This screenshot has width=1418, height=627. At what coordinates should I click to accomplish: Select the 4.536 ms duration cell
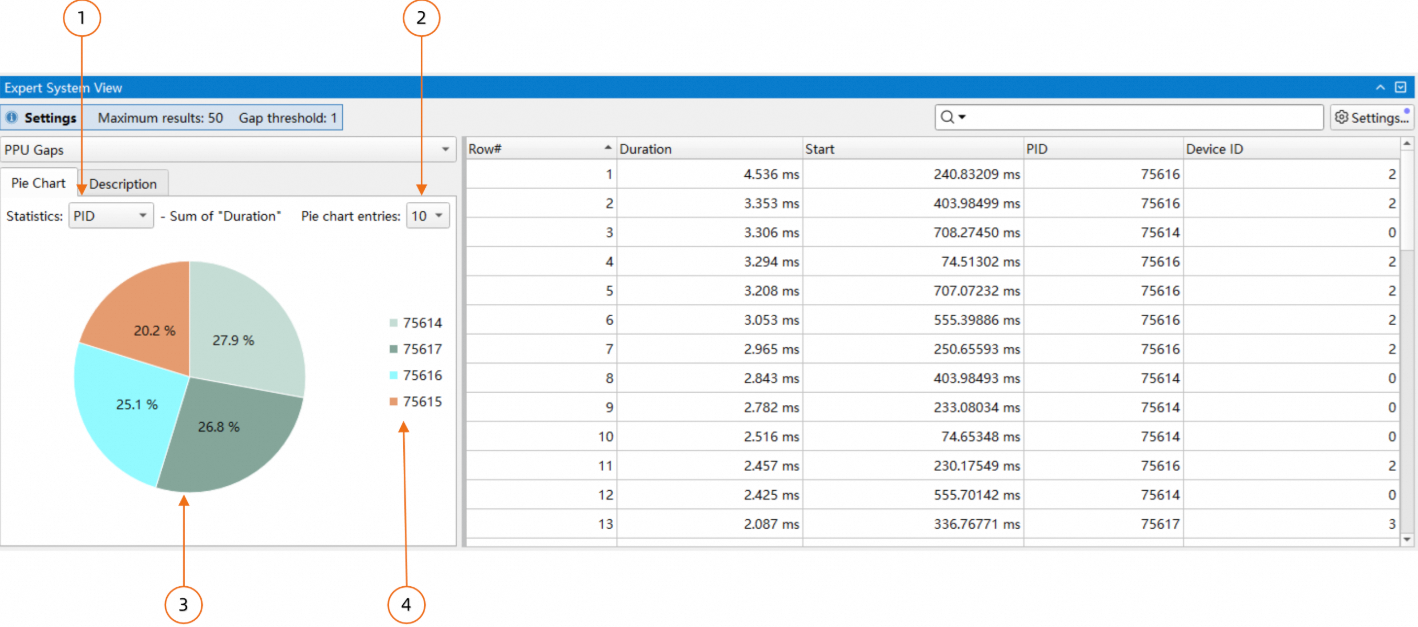[709, 174]
